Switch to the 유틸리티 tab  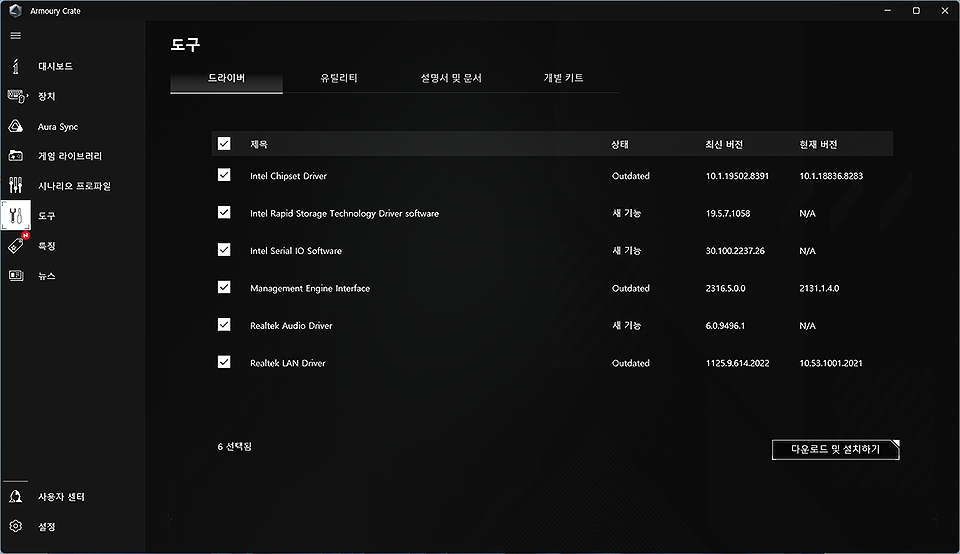pyautogui.click(x=339, y=78)
